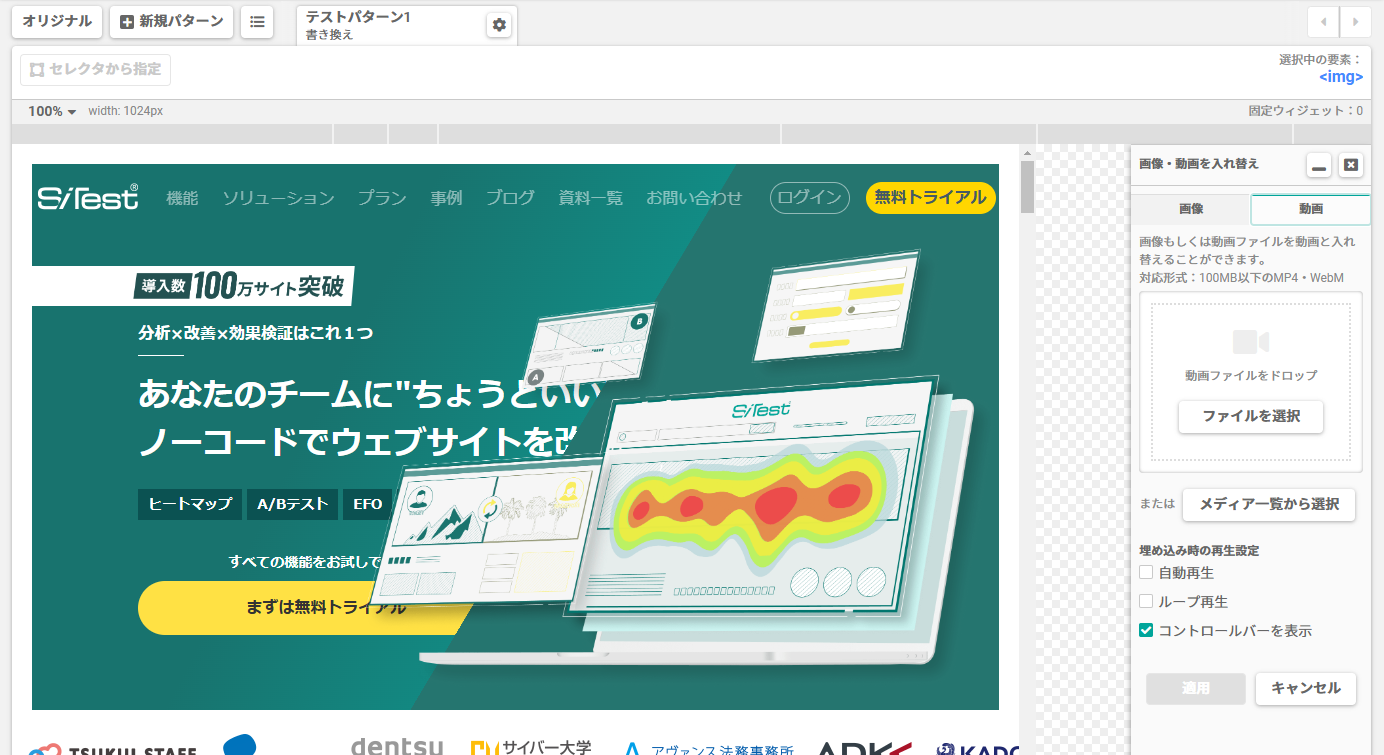Screen dimensions: 1384x755
Task: Click the キャンセル button
Action: tap(1306, 688)
